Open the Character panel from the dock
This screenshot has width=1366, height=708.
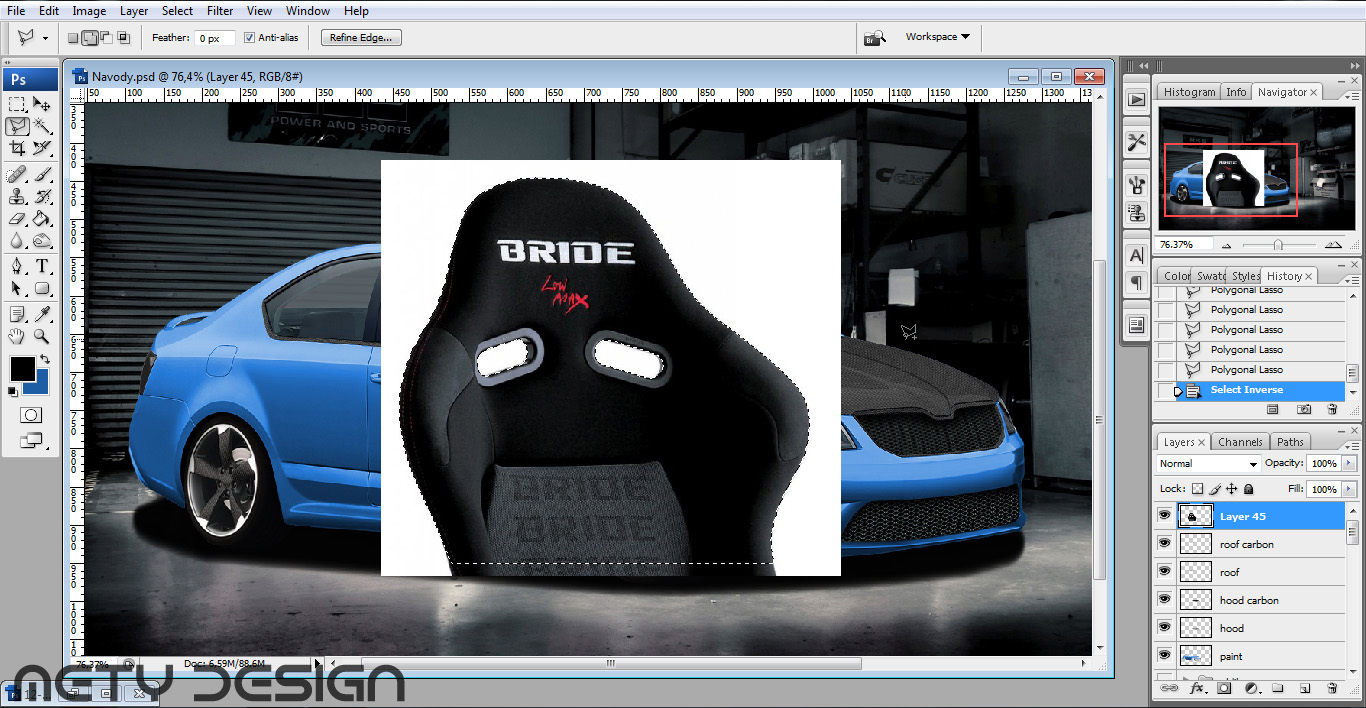coord(1136,254)
